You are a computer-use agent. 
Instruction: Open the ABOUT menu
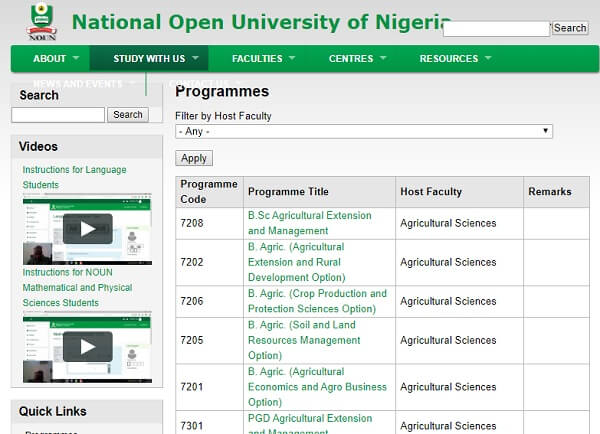(50, 59)
